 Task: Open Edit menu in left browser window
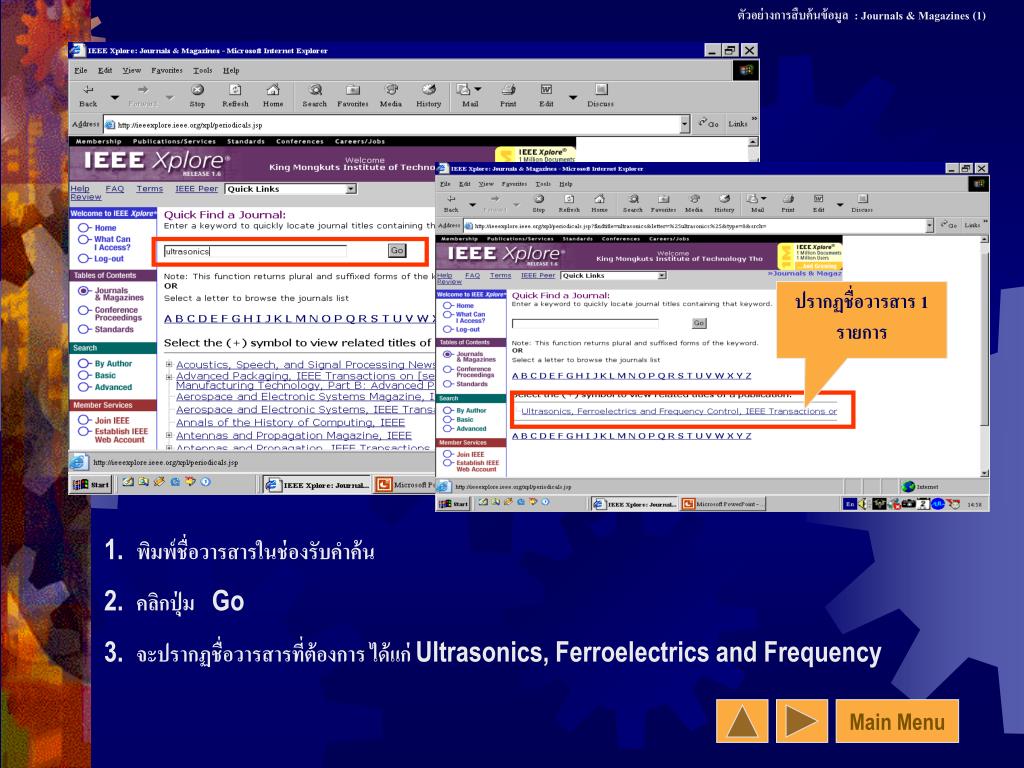pos(105,71)
